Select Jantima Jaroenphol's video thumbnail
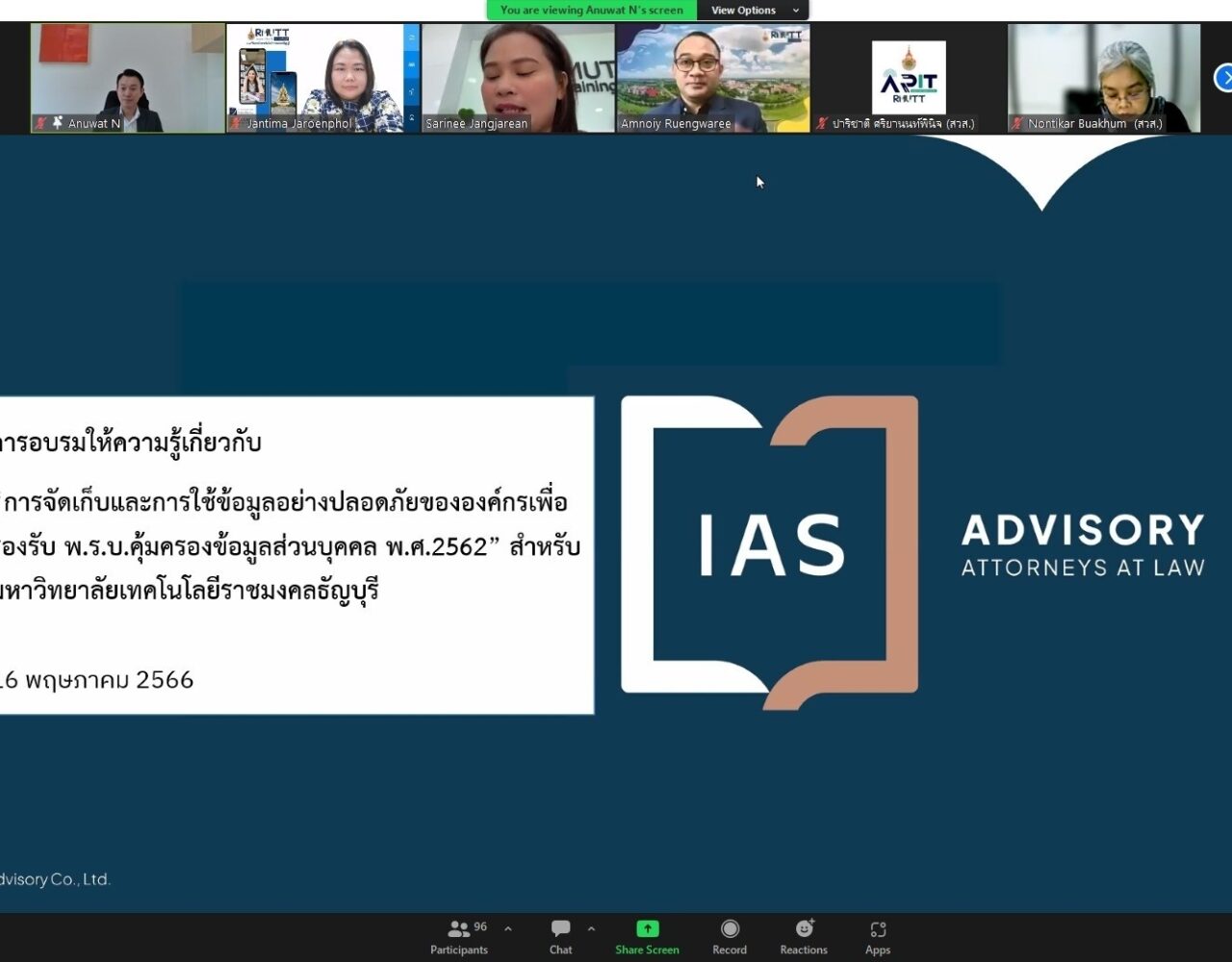The height and width of the screenshot is (962, 1232). coord(323,78)
